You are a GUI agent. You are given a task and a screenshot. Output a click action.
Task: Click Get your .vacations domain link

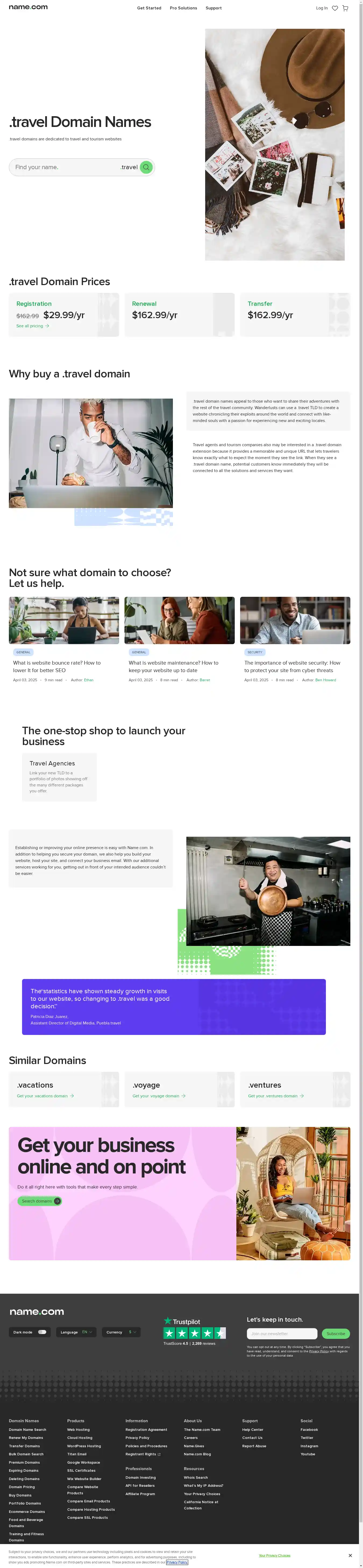pos(45,1096)
